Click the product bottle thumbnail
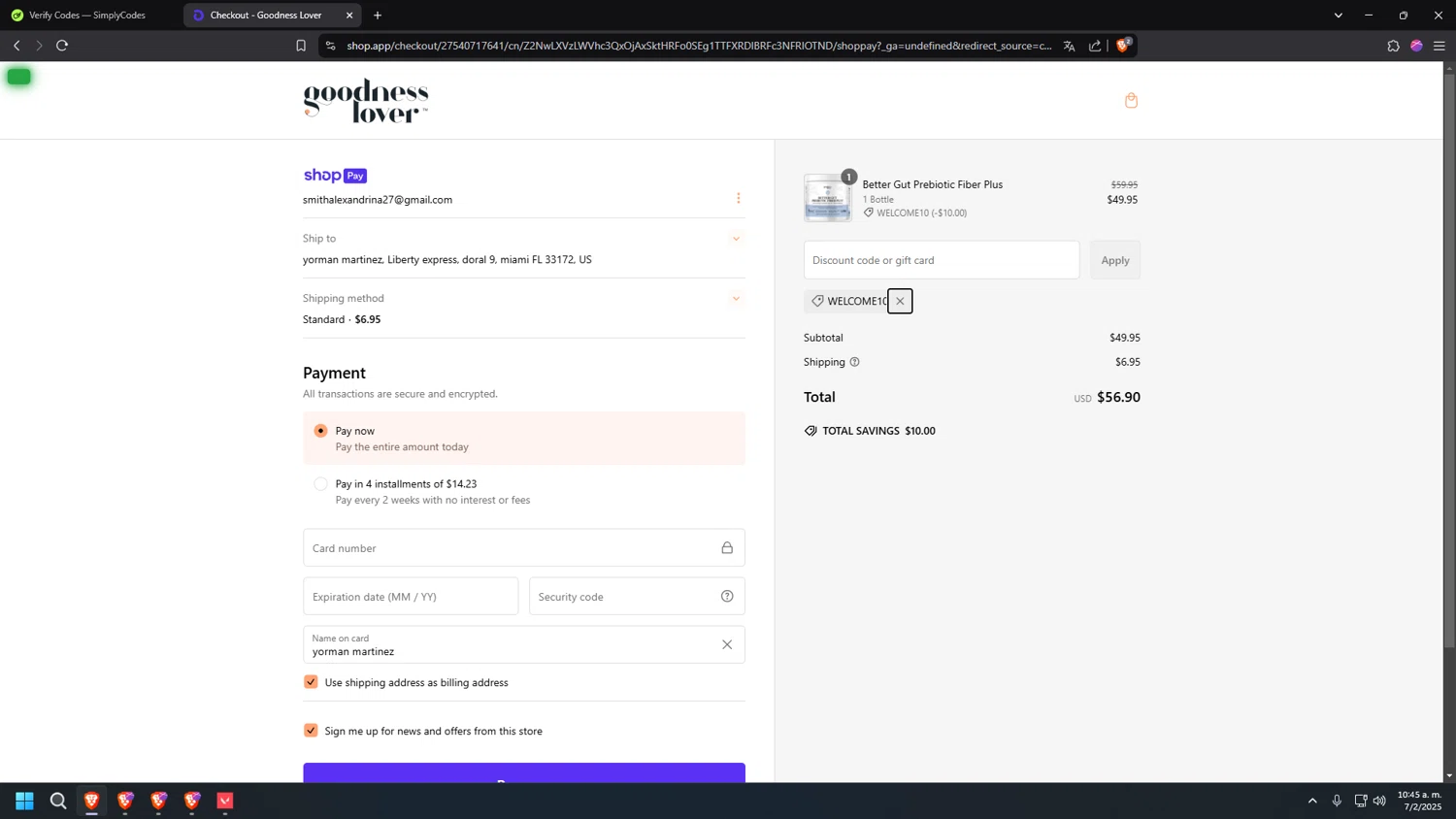The image size is (1456, 819). coord(827,198)
